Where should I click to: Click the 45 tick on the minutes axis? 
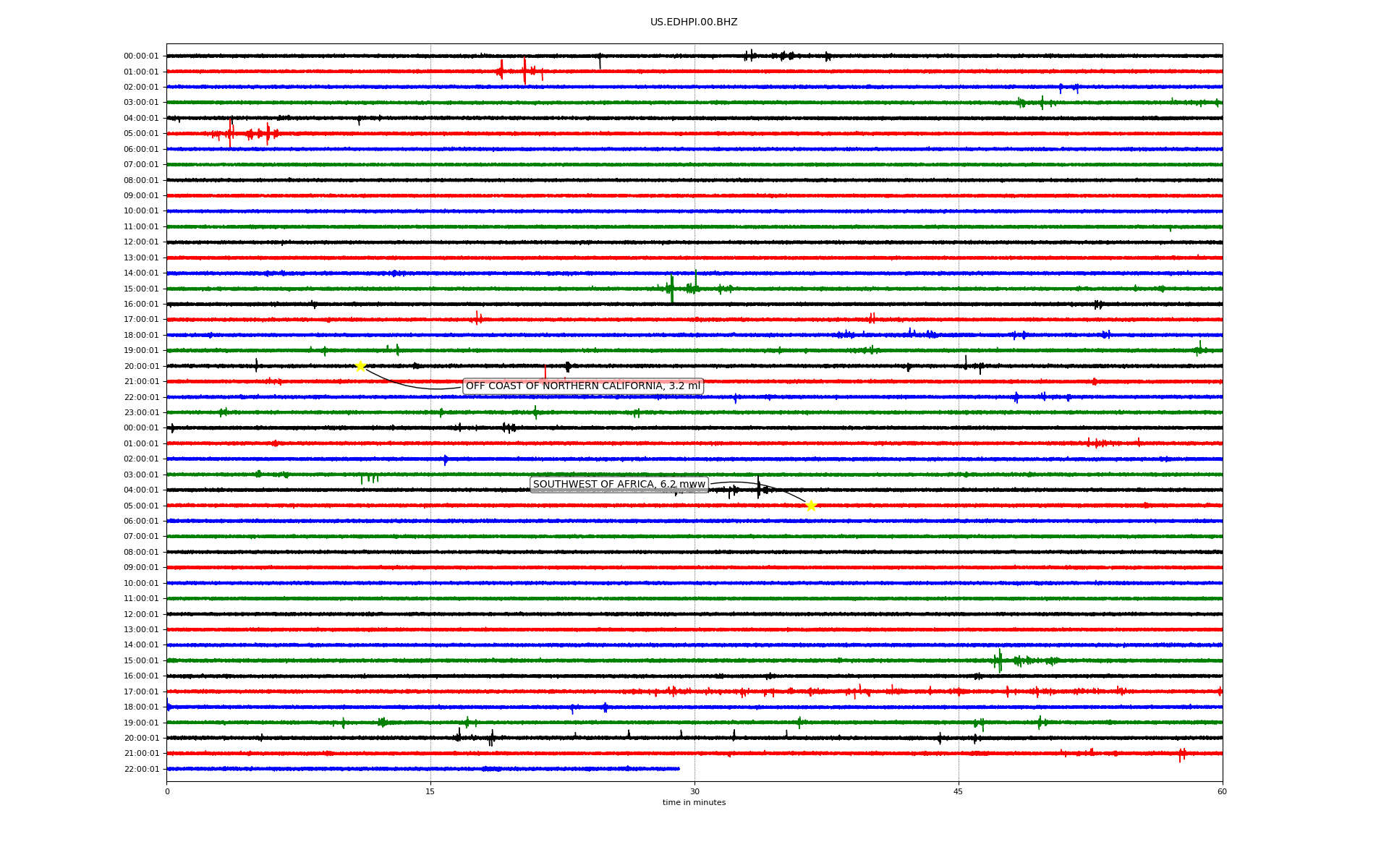959,791
